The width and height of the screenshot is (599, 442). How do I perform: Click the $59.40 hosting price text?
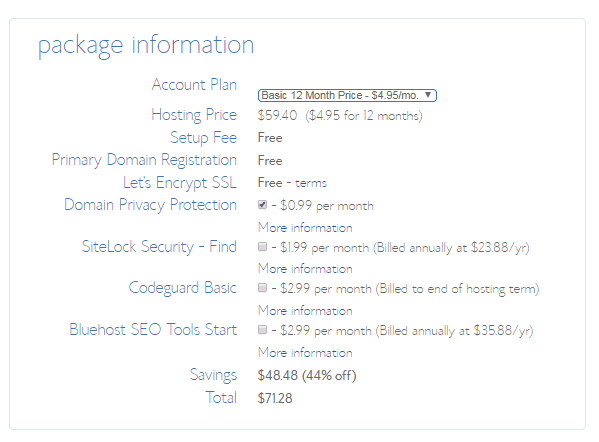tap(277, 115)
